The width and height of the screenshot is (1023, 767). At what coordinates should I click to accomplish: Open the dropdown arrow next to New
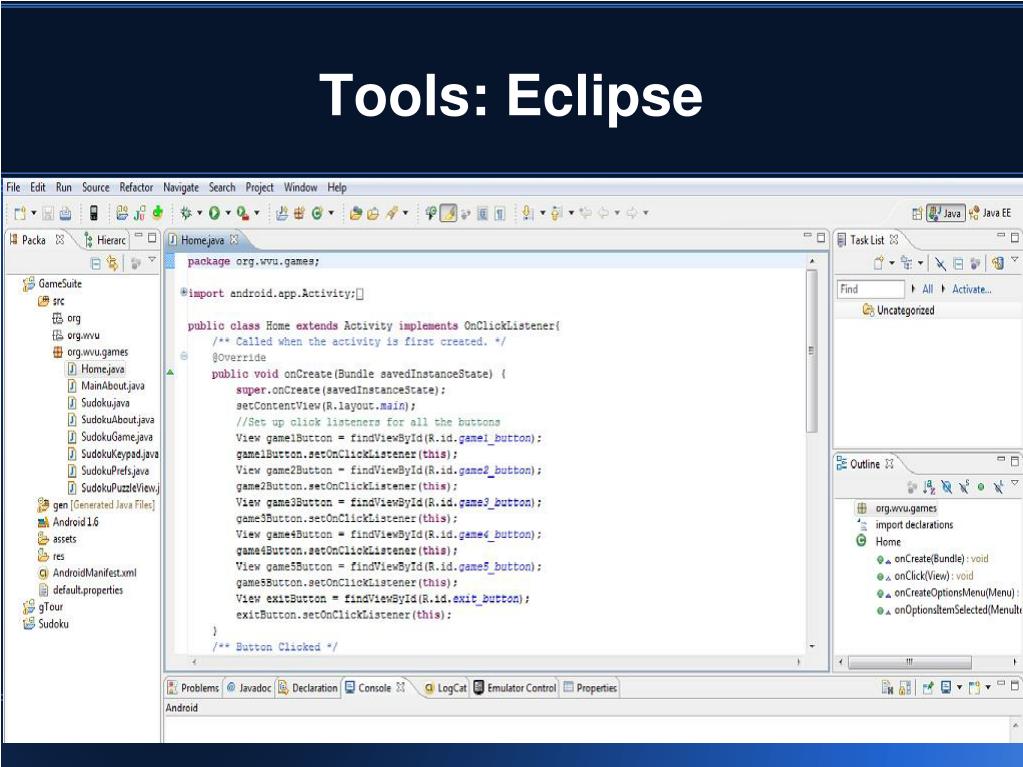[x=34, y=213]
